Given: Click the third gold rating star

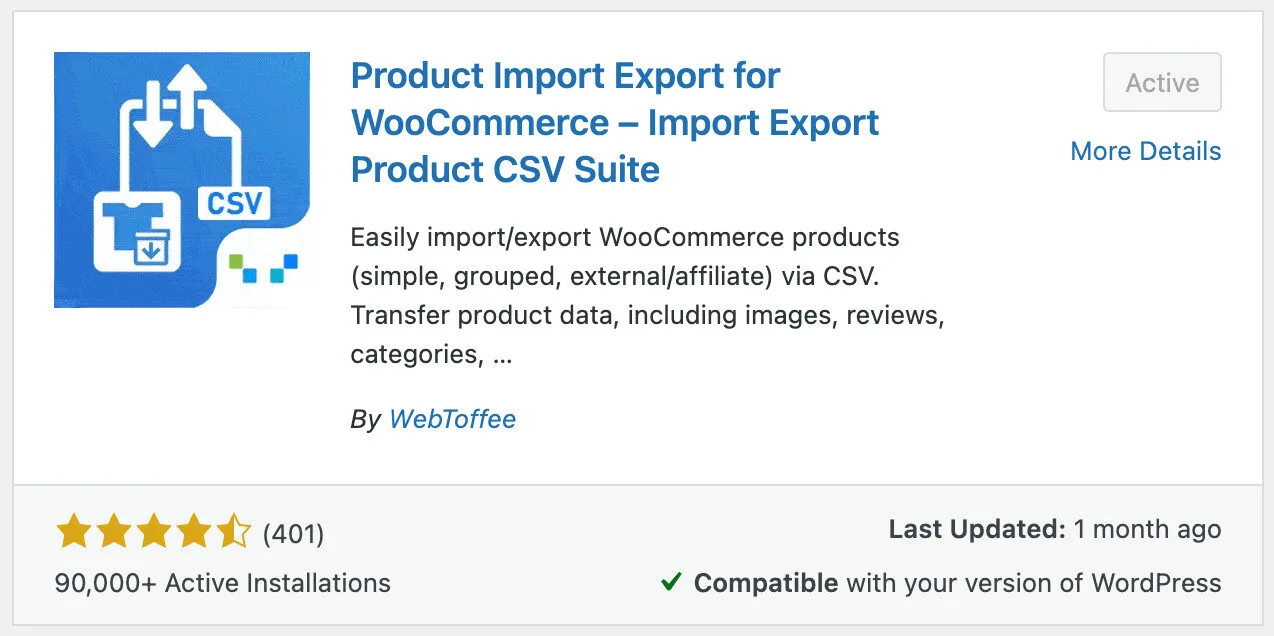Looking at the screenshot, I should pyautogui.click(x=153, y=532).
